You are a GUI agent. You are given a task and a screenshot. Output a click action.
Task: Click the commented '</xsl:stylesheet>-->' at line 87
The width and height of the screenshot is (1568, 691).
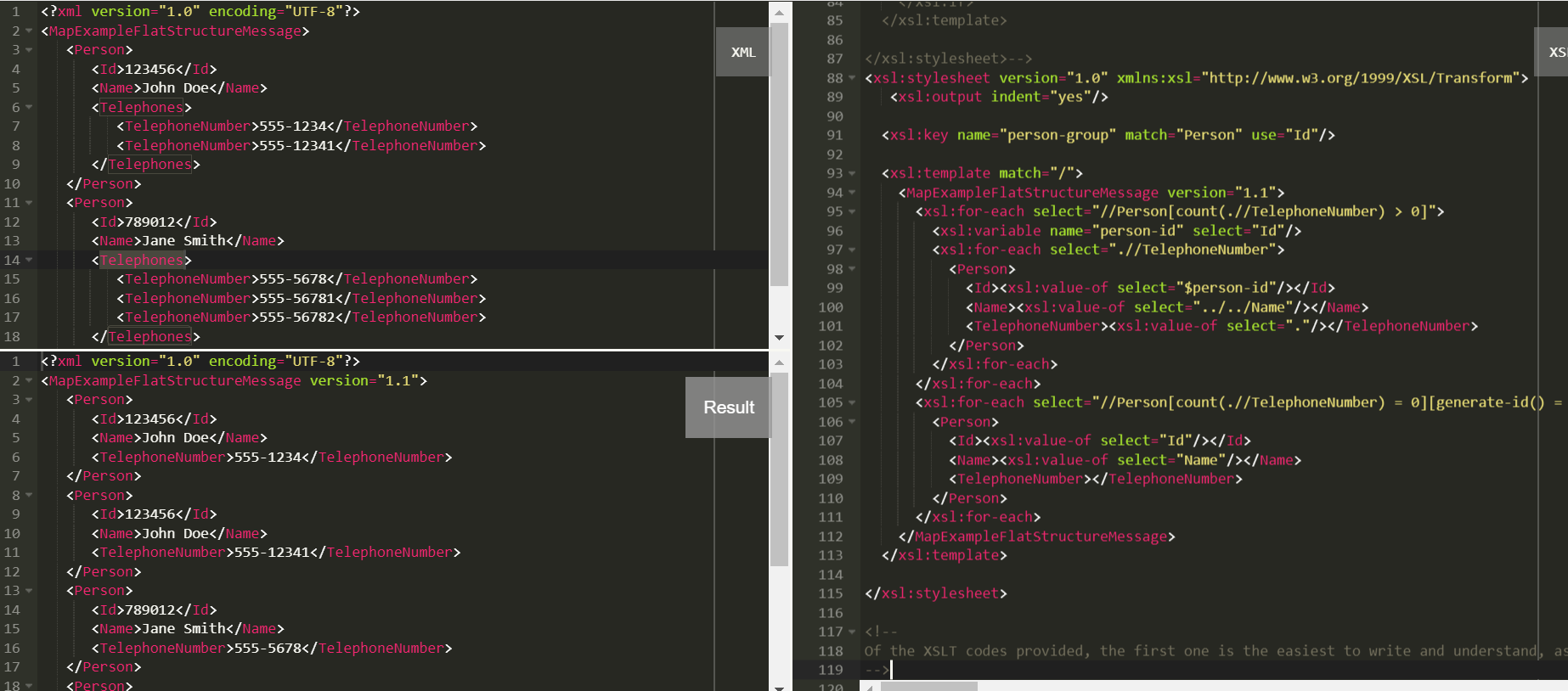pos(948,59)
